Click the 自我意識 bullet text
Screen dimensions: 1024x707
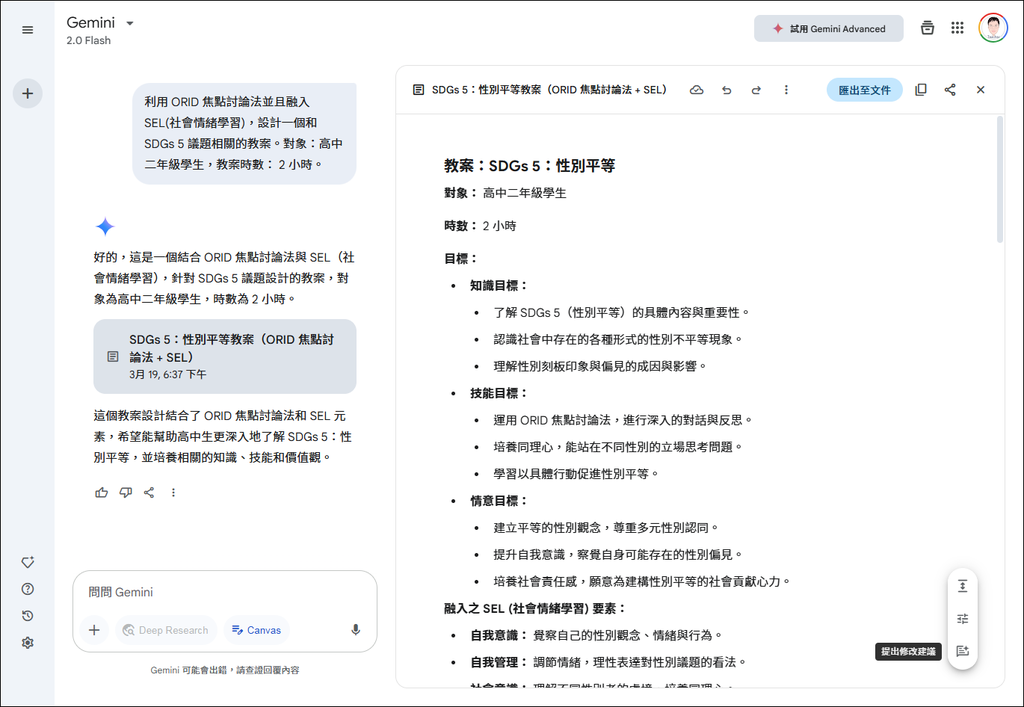pos(597,635)
